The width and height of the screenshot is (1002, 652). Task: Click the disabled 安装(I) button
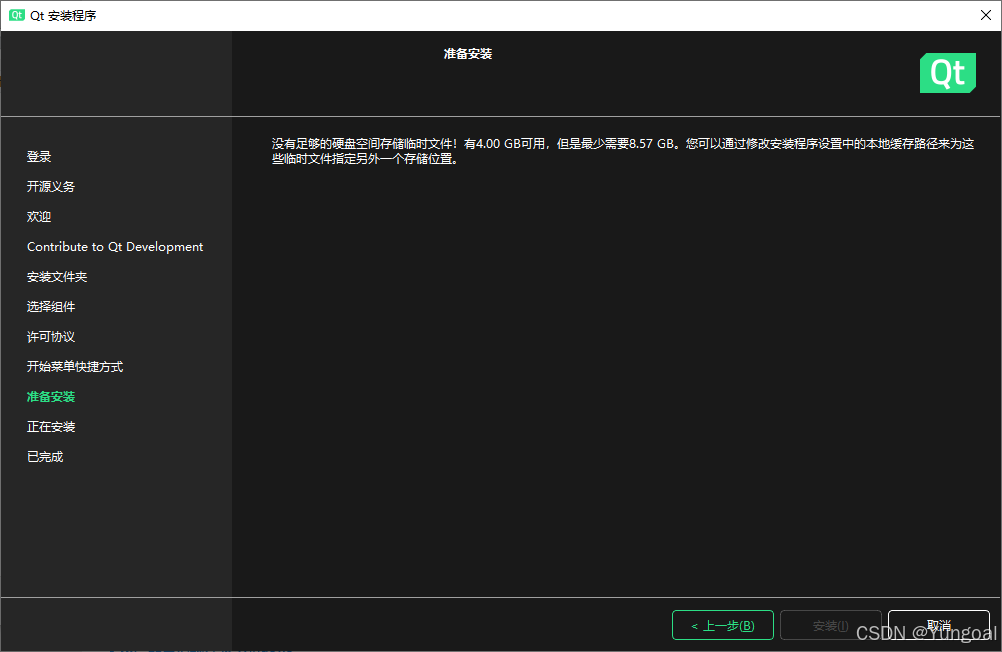pos(830,625)
